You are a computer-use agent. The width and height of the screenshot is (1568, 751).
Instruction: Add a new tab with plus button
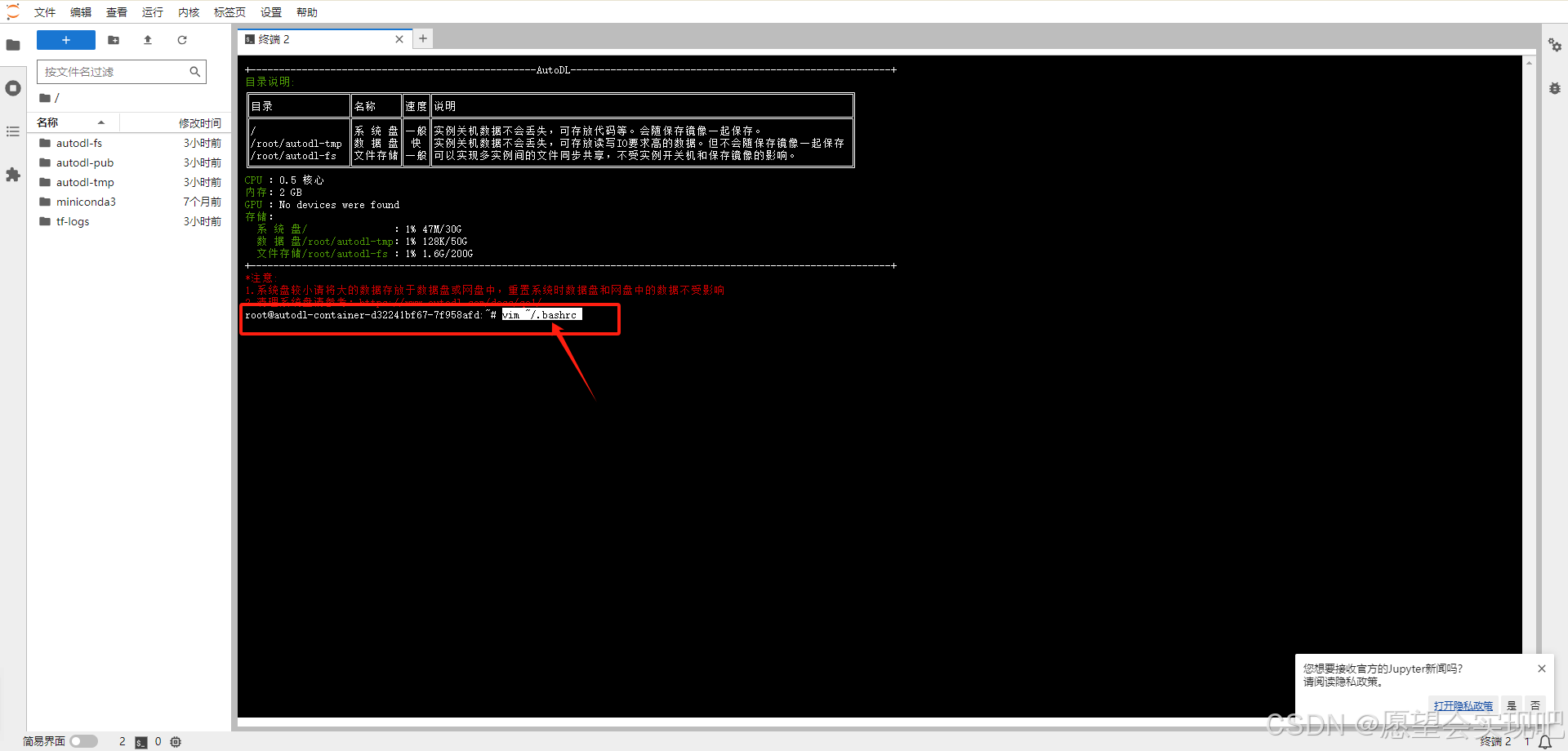click(x=423, y=38)
